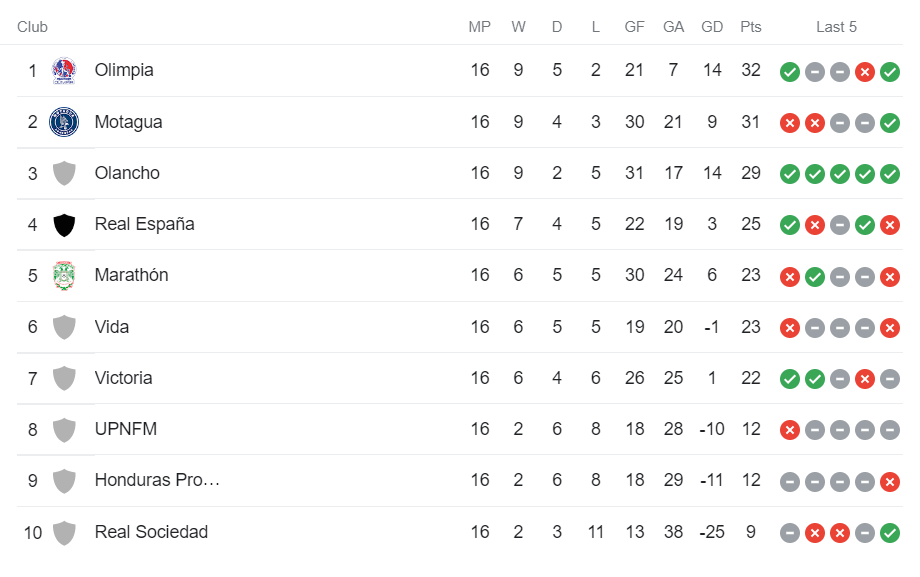Click the final win icon in Real Sociedad's form

point(890,532)
